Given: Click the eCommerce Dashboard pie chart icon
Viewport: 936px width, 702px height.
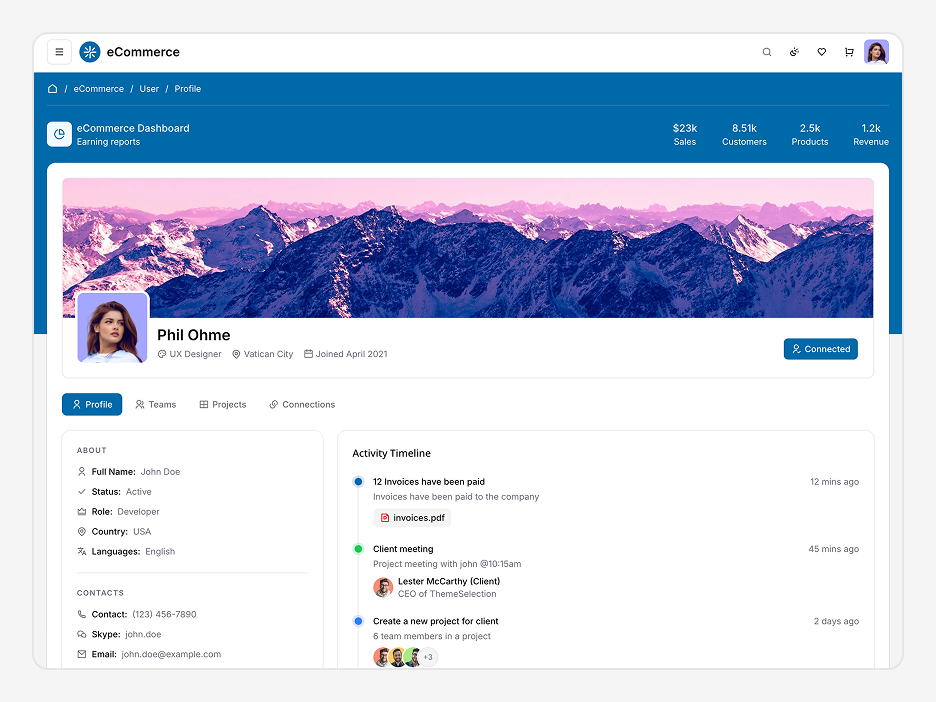Looking at the screenshot, I should [x=59, y=134].
